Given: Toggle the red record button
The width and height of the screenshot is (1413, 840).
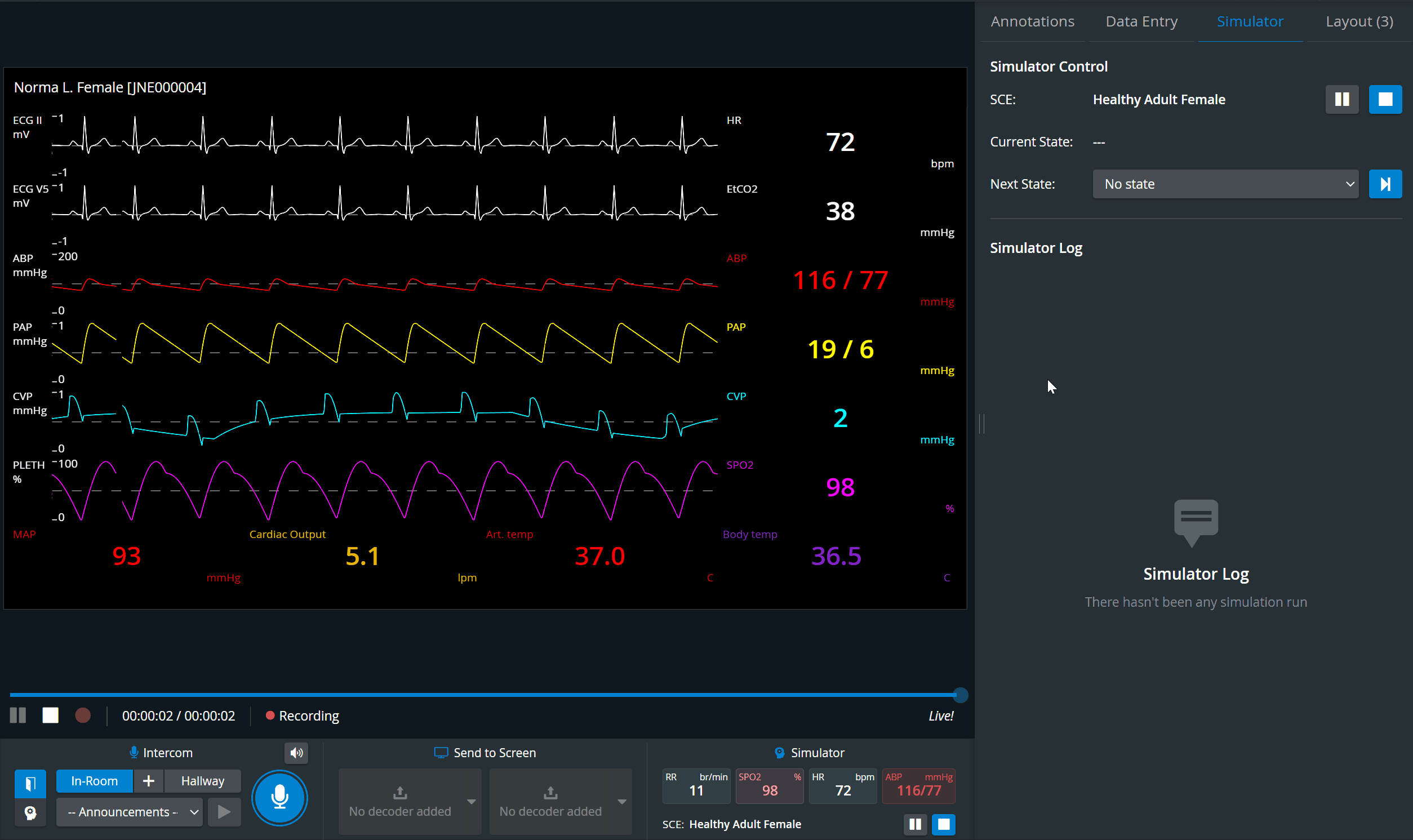Looking at the screenshot, I should click(83, 715).
